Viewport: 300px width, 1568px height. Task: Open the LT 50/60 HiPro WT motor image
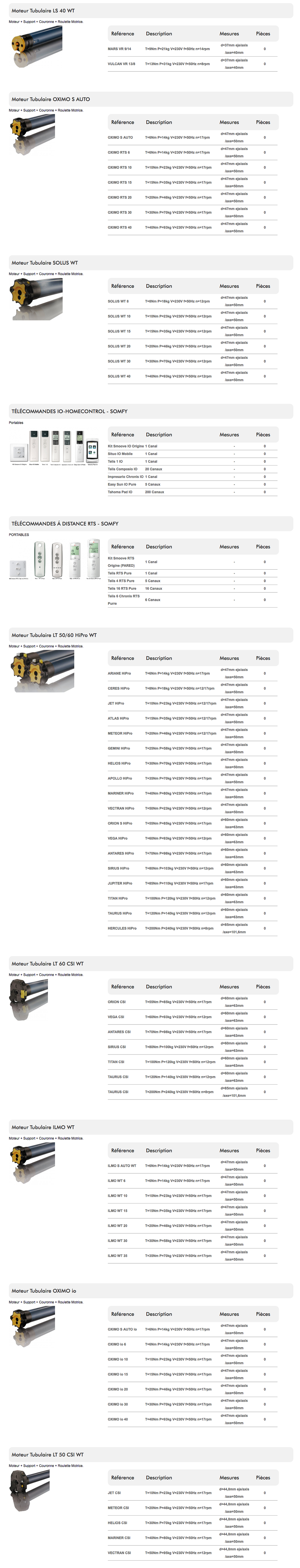(43, 671)
